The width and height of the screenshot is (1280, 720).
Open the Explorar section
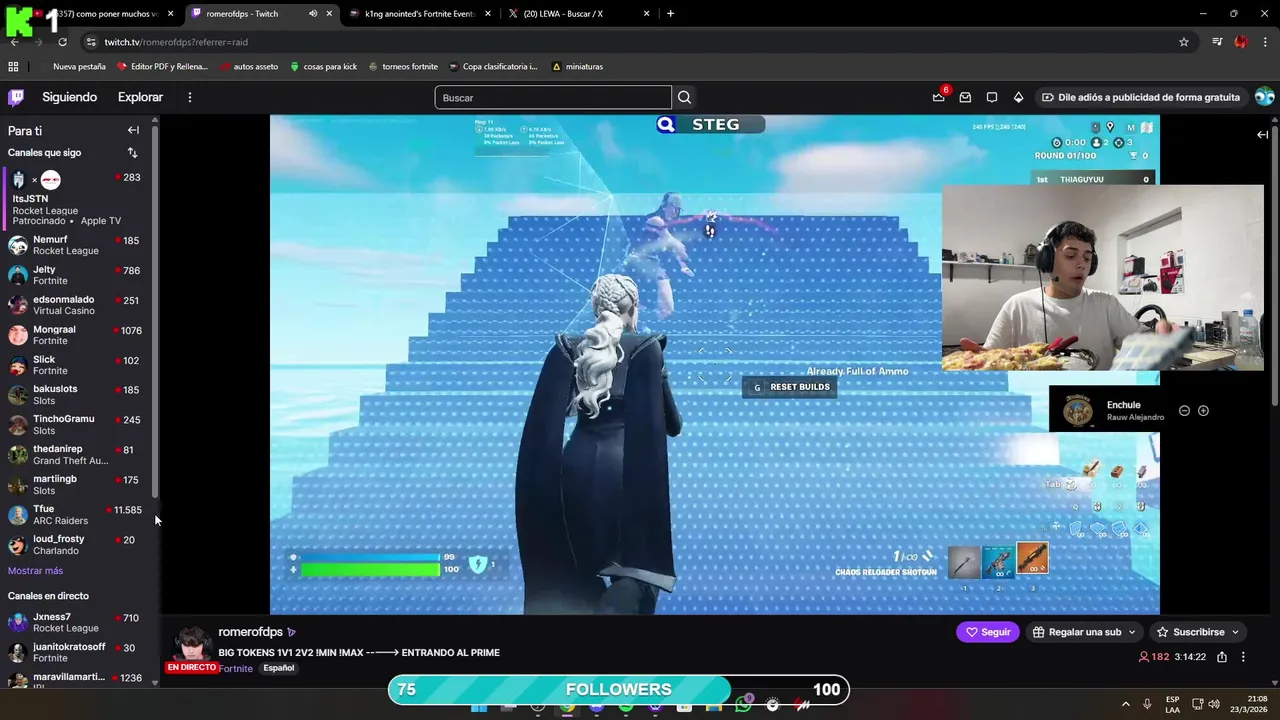[140, 97]
